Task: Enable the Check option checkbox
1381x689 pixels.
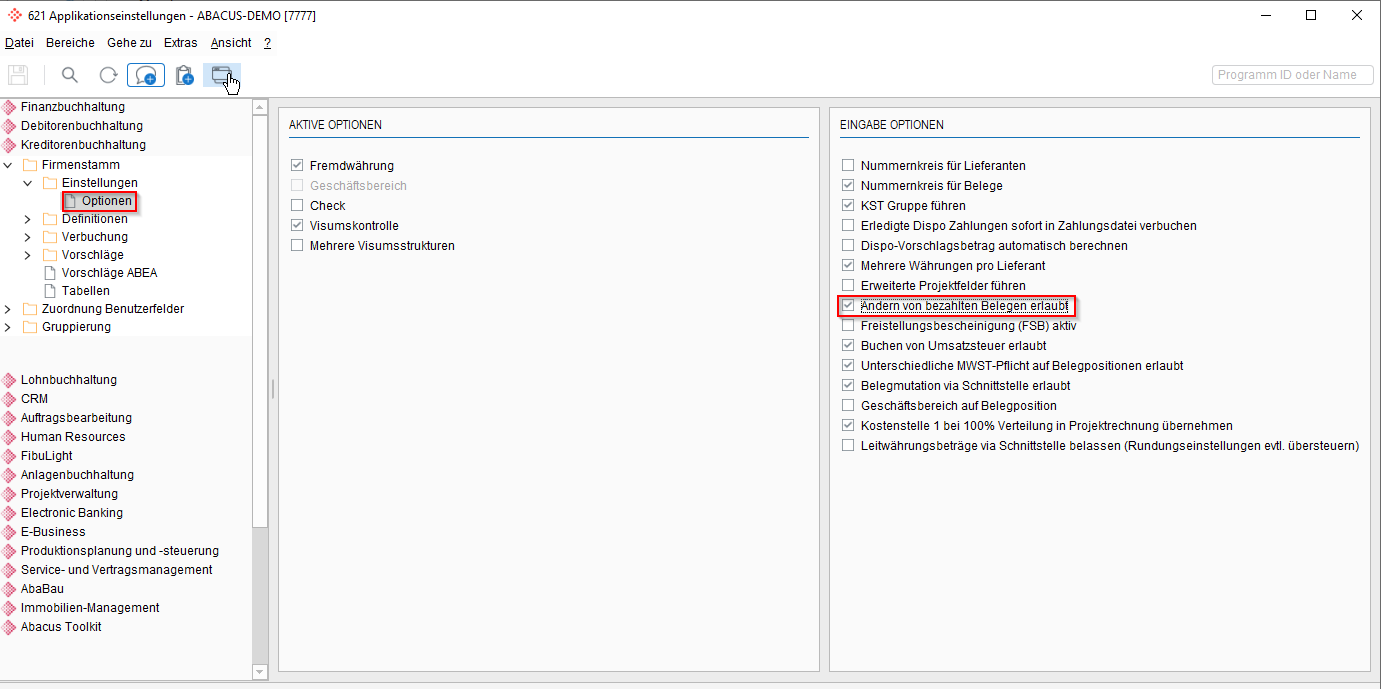Action: (x=297, y=206)
